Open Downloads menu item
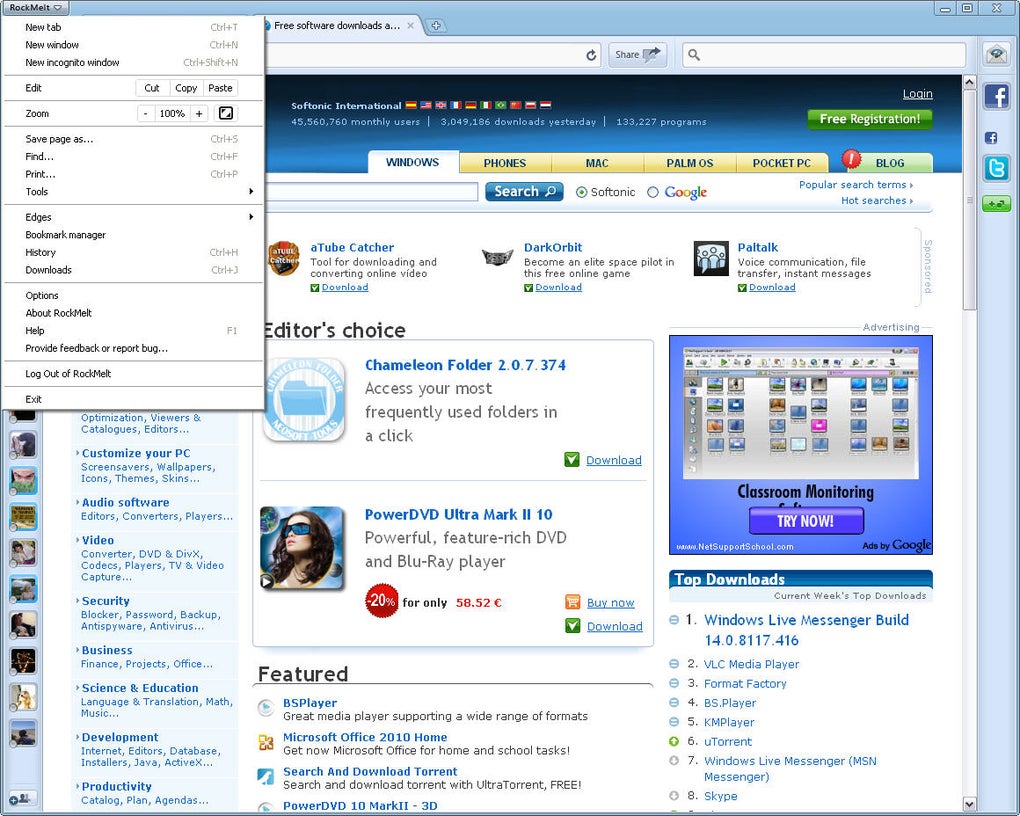The image size is (1020, 816). point(133,269)
